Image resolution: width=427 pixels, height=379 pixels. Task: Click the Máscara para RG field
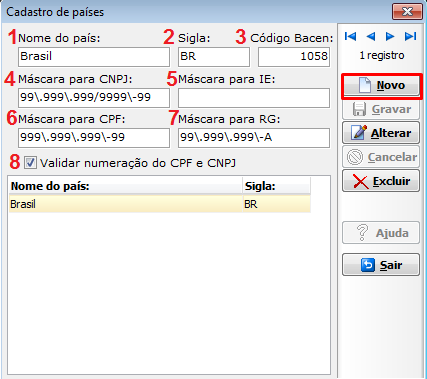click(254, 138)
